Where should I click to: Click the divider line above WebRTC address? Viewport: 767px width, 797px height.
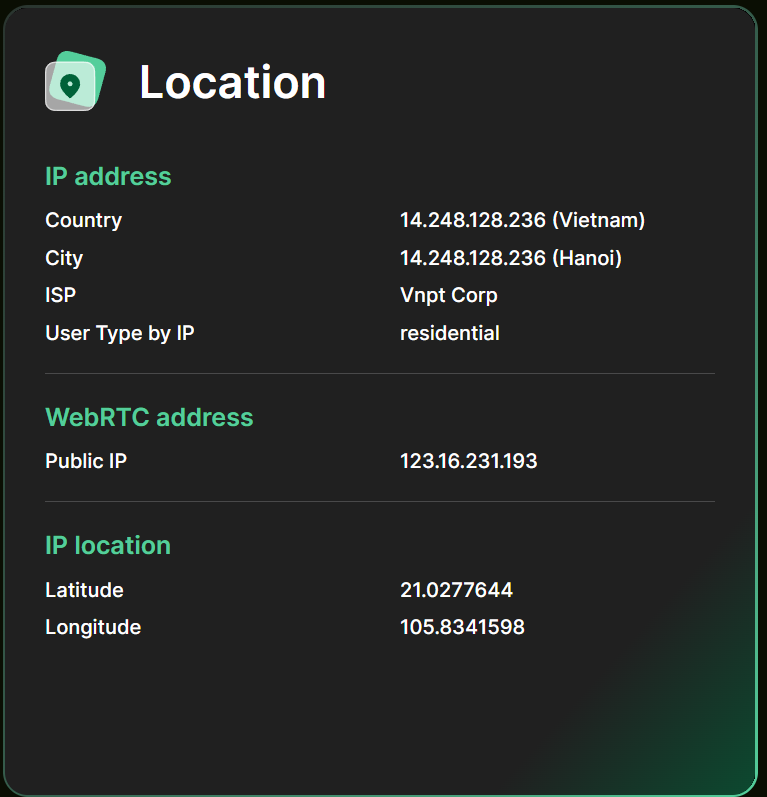coord(380,373)
